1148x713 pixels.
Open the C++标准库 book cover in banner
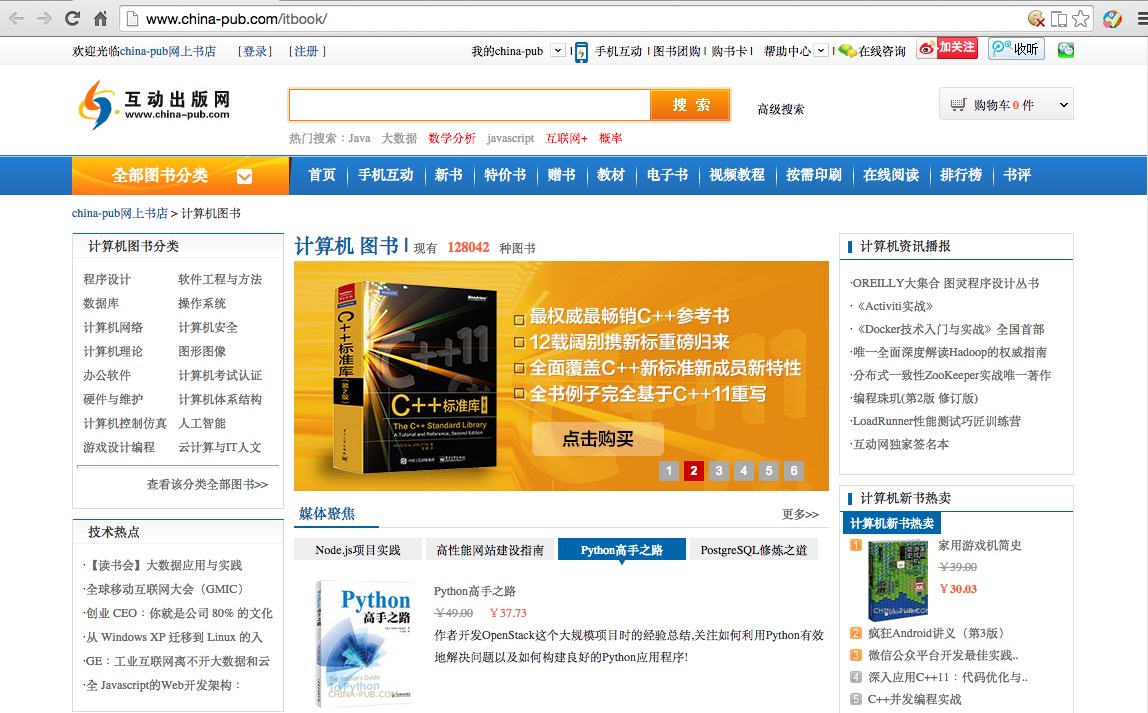[414, 377]
